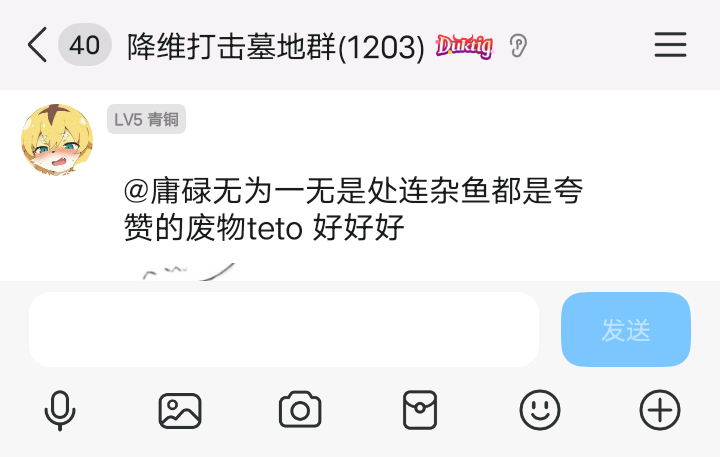Viewport: 720px width, 457px height.
Task: Show the emoji smiley panel
Action: [540, 410]
